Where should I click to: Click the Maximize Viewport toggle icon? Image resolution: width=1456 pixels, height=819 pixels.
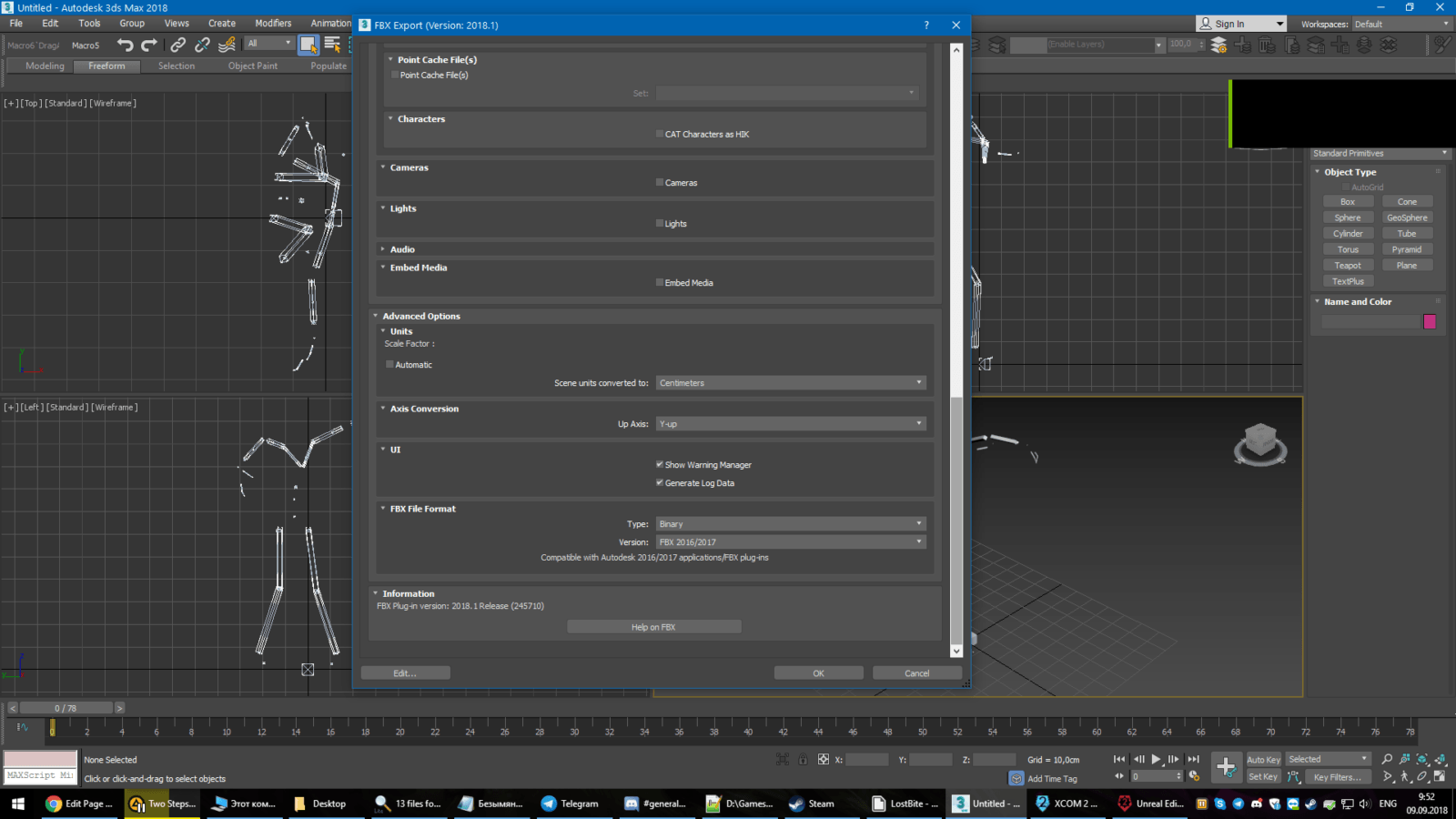coord(1440,776)
